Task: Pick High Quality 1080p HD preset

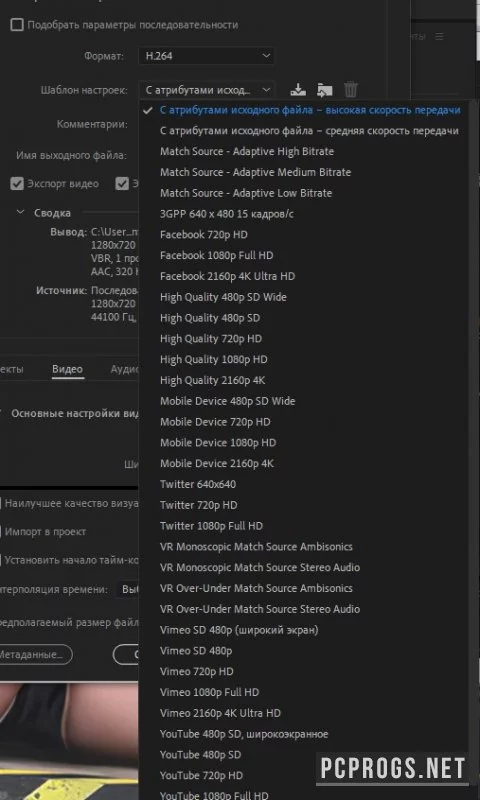Action: pyautogui.click(x=214, y=360)
